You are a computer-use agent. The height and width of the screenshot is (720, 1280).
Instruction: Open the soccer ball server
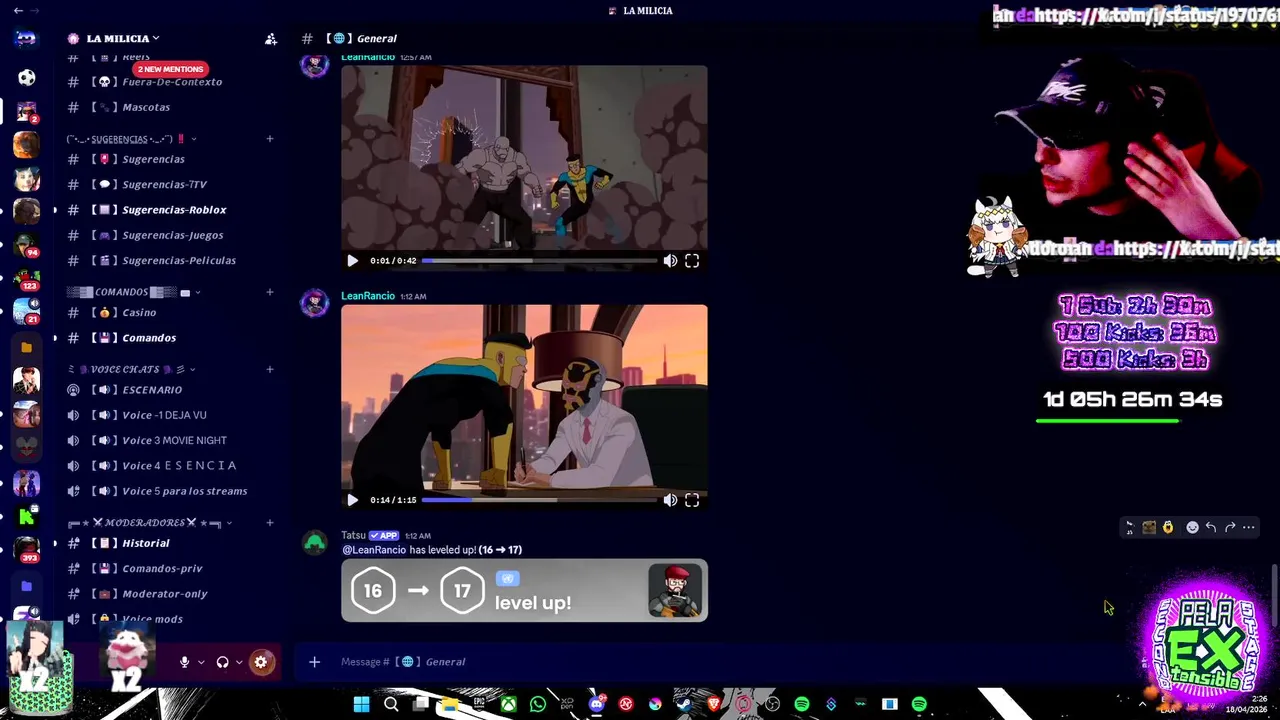pos(27,77)
